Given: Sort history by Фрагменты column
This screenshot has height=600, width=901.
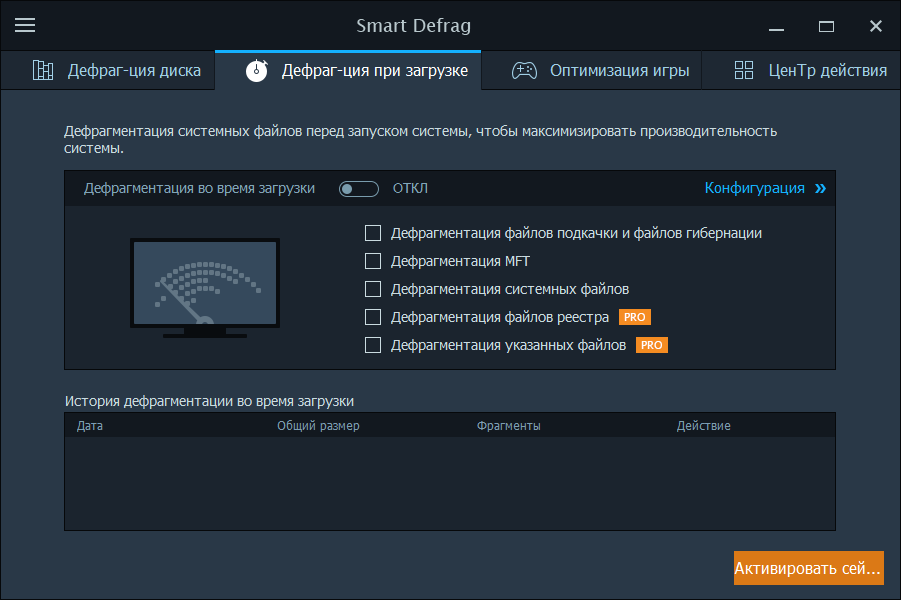Looking at the screenshot, I should pos(509,426).
